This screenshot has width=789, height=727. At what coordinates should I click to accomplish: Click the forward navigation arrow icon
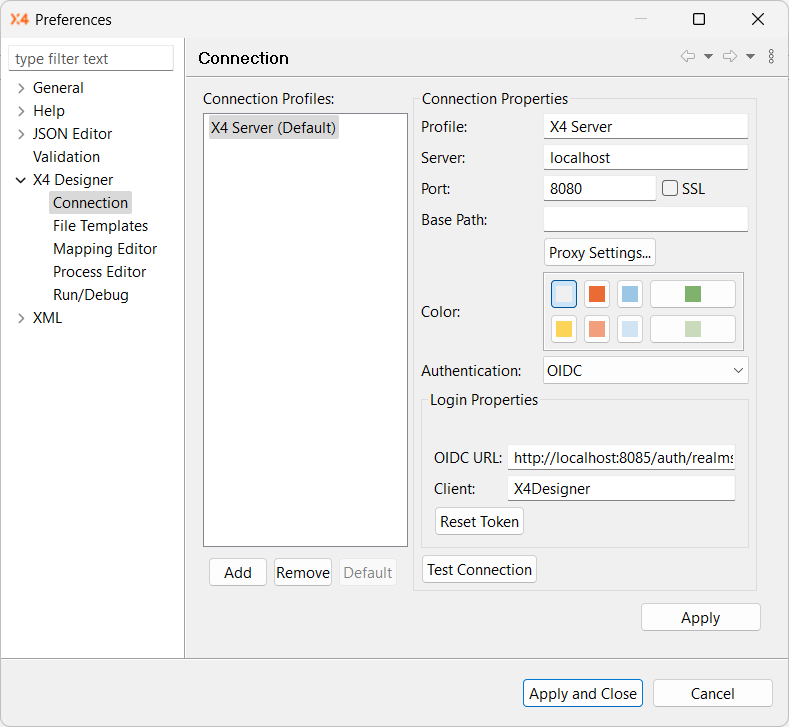(x=730, y=57)
